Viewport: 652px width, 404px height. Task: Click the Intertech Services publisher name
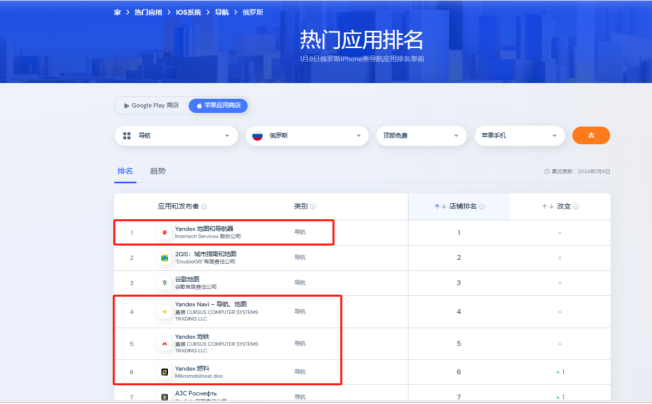pyautogui.click(x=208, y=236)
